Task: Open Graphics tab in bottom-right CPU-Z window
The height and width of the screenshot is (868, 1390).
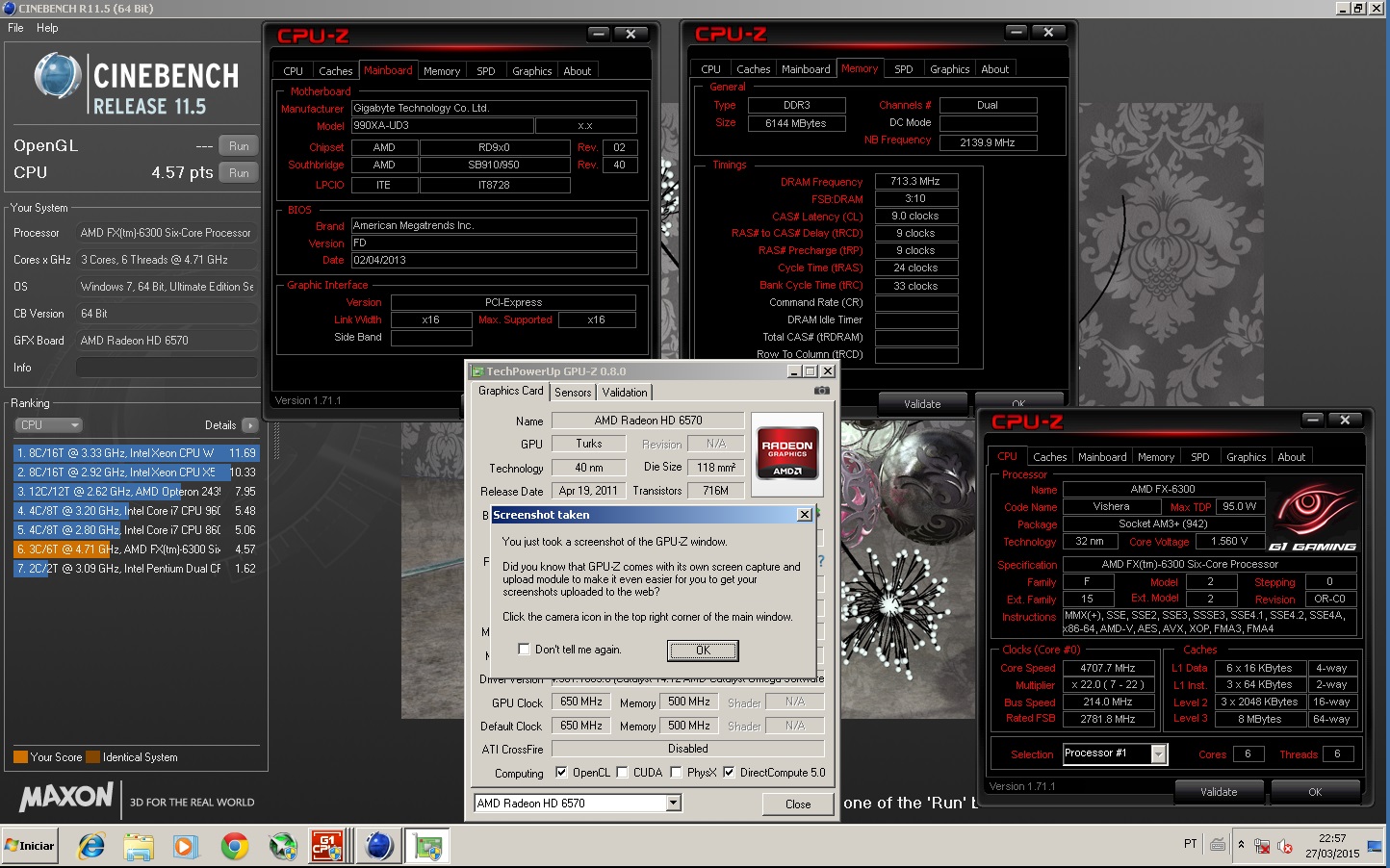Action: click(1246, 457)
